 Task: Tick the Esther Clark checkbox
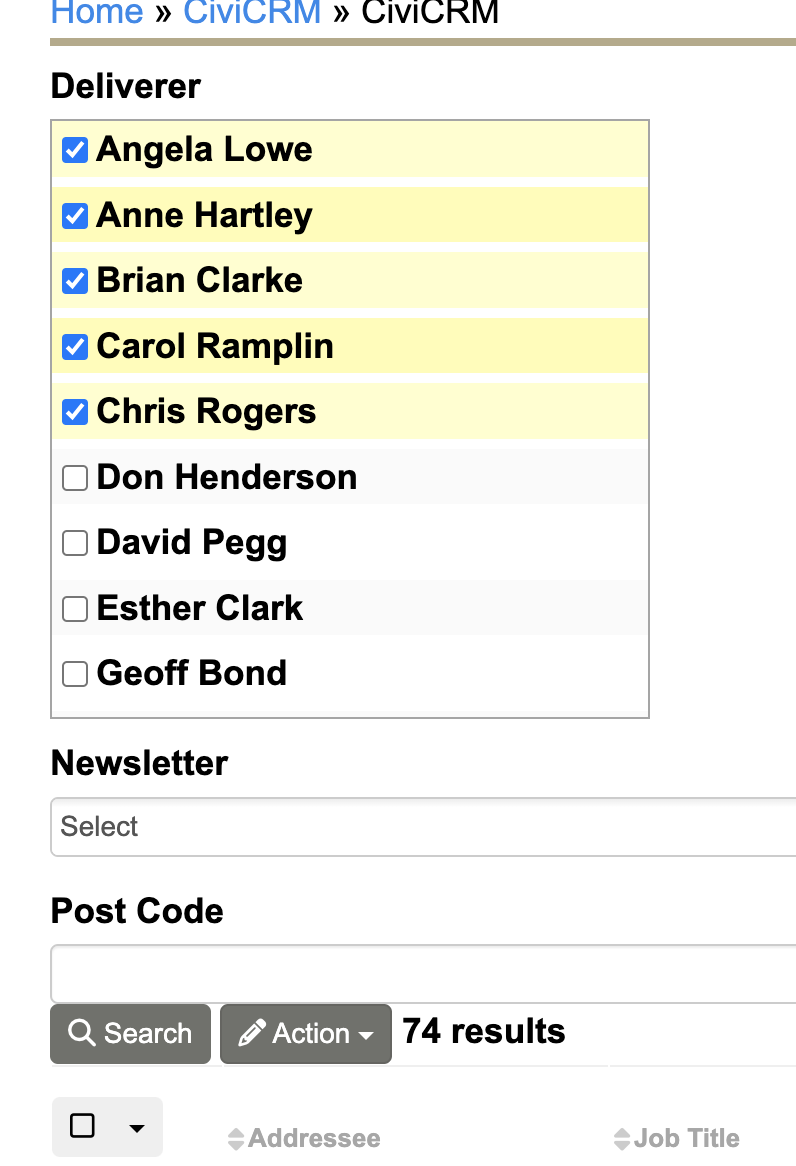[x=75, y=608]
